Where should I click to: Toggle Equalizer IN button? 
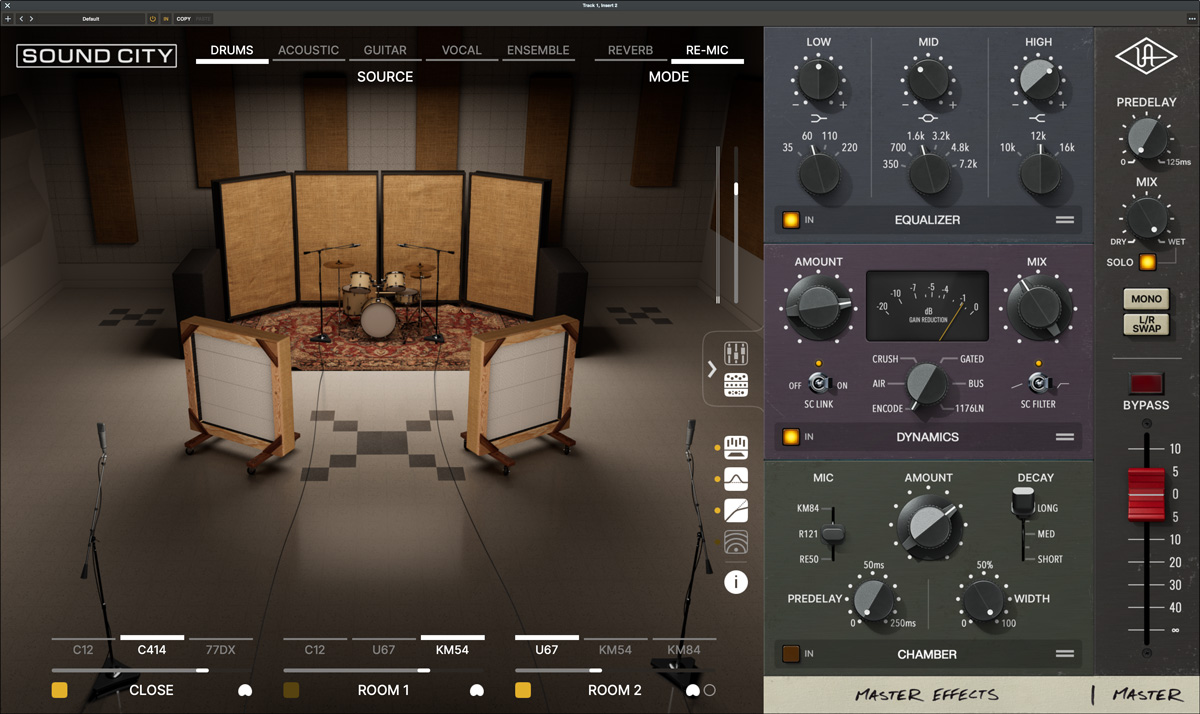[x=791, y=220]
